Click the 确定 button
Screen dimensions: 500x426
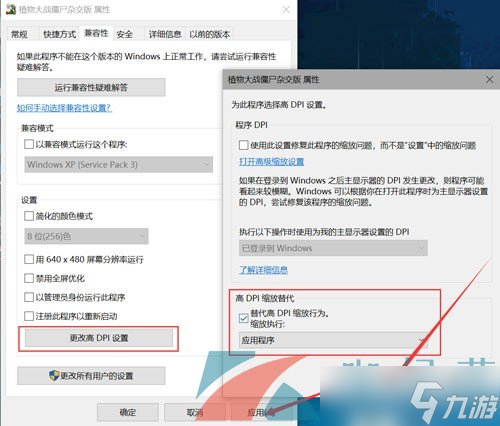[128, 412]
